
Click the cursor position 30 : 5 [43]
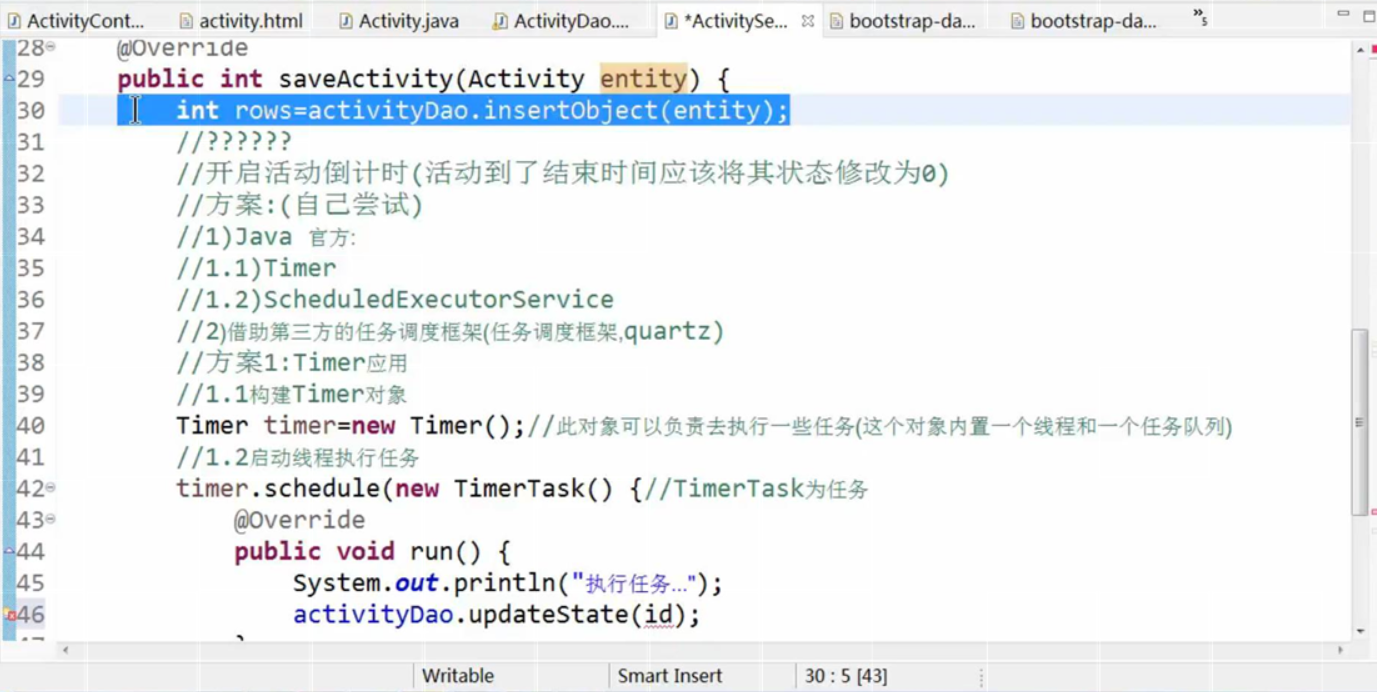click(x=845, y=676)
